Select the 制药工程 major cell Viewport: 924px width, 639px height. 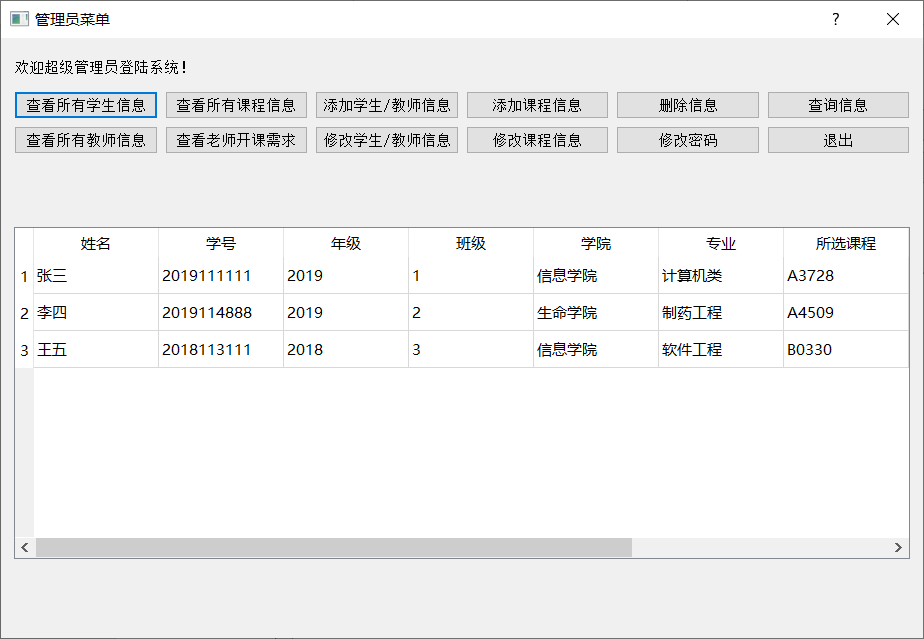(721, 312)
